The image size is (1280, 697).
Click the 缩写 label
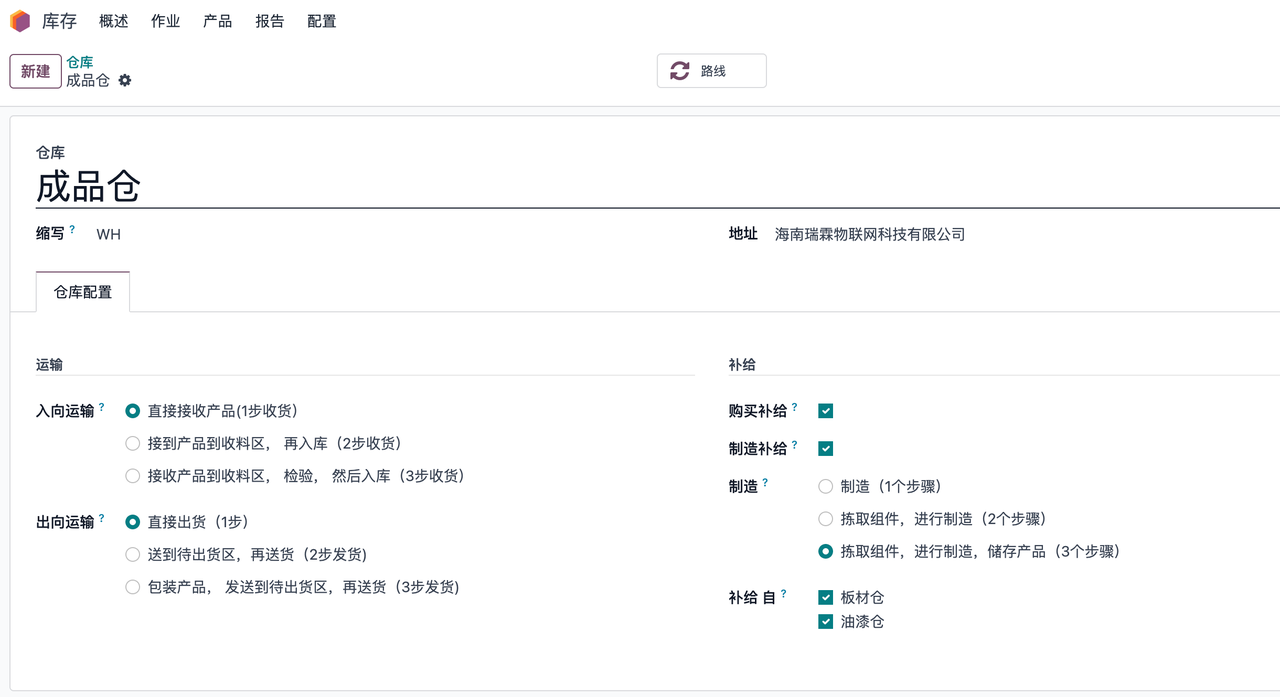point(51,234)
